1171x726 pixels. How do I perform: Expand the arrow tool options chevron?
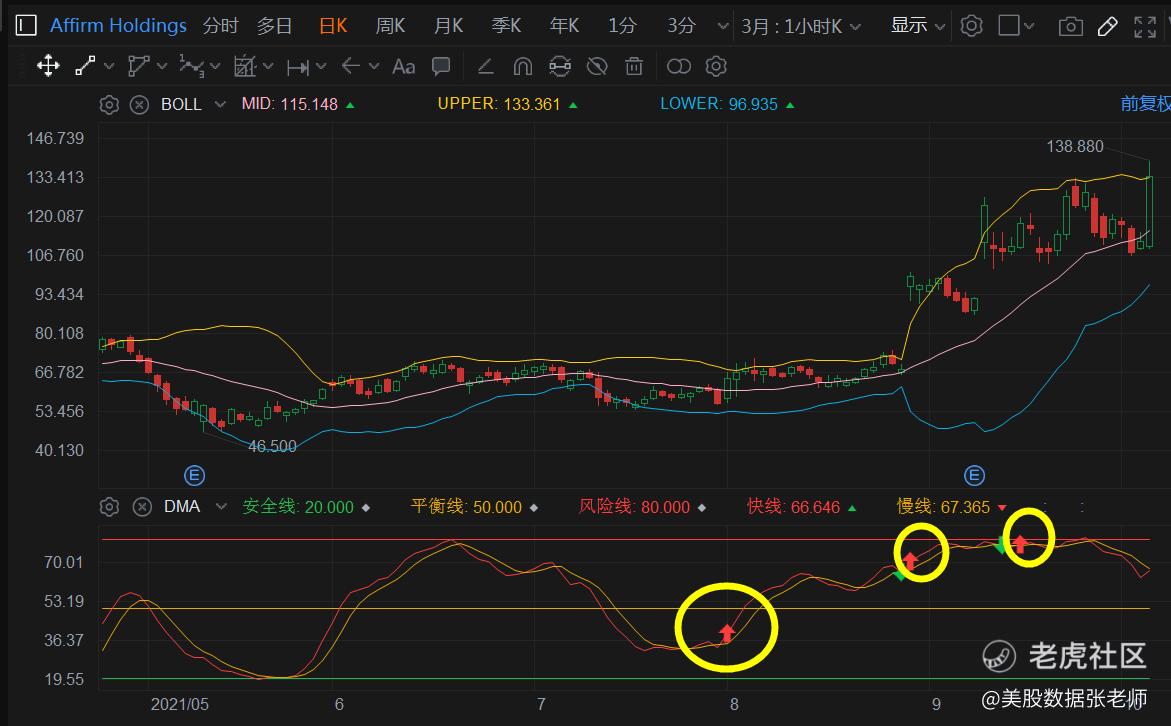coord(374,66)
